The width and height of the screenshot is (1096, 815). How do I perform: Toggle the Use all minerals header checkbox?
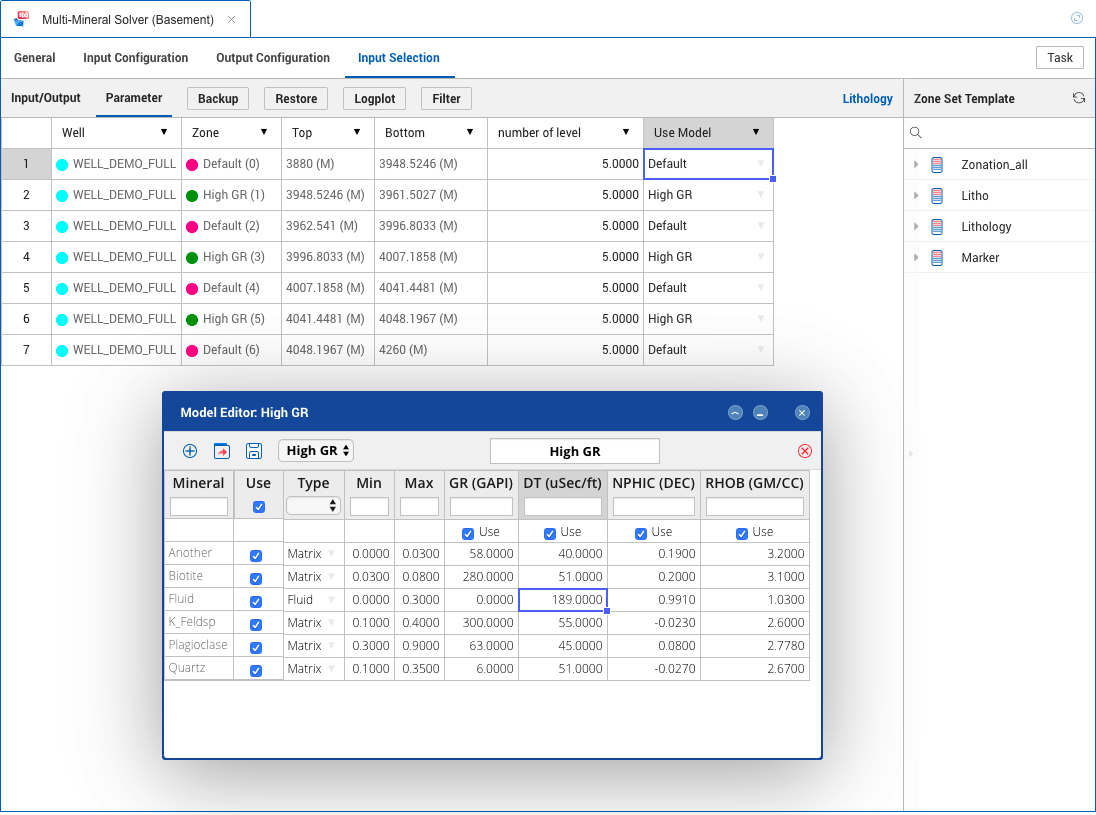tap(259, 507)
